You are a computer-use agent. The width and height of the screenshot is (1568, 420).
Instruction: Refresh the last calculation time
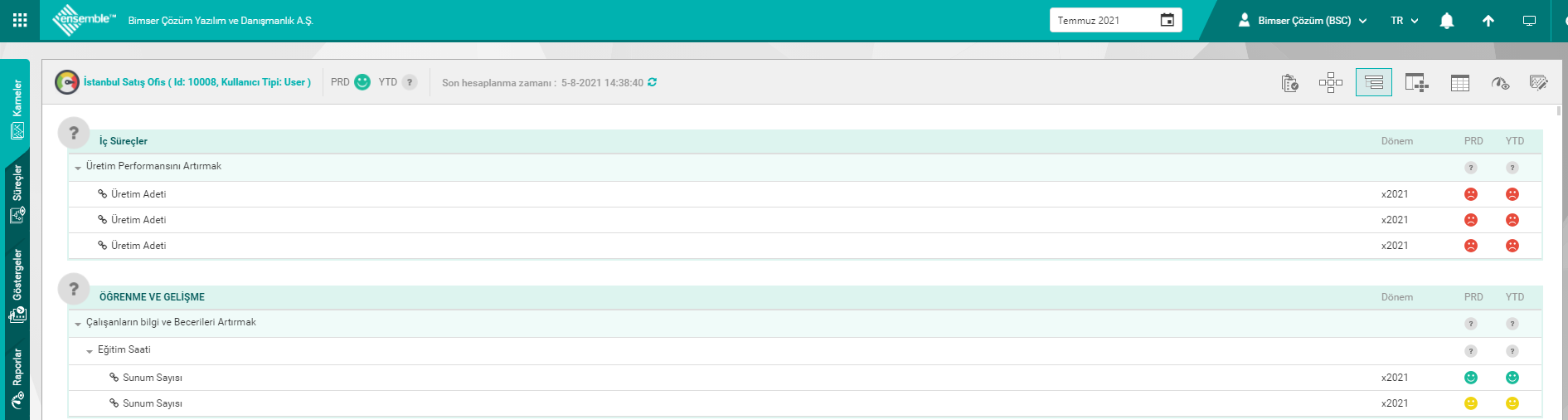(x=653, y=82)
